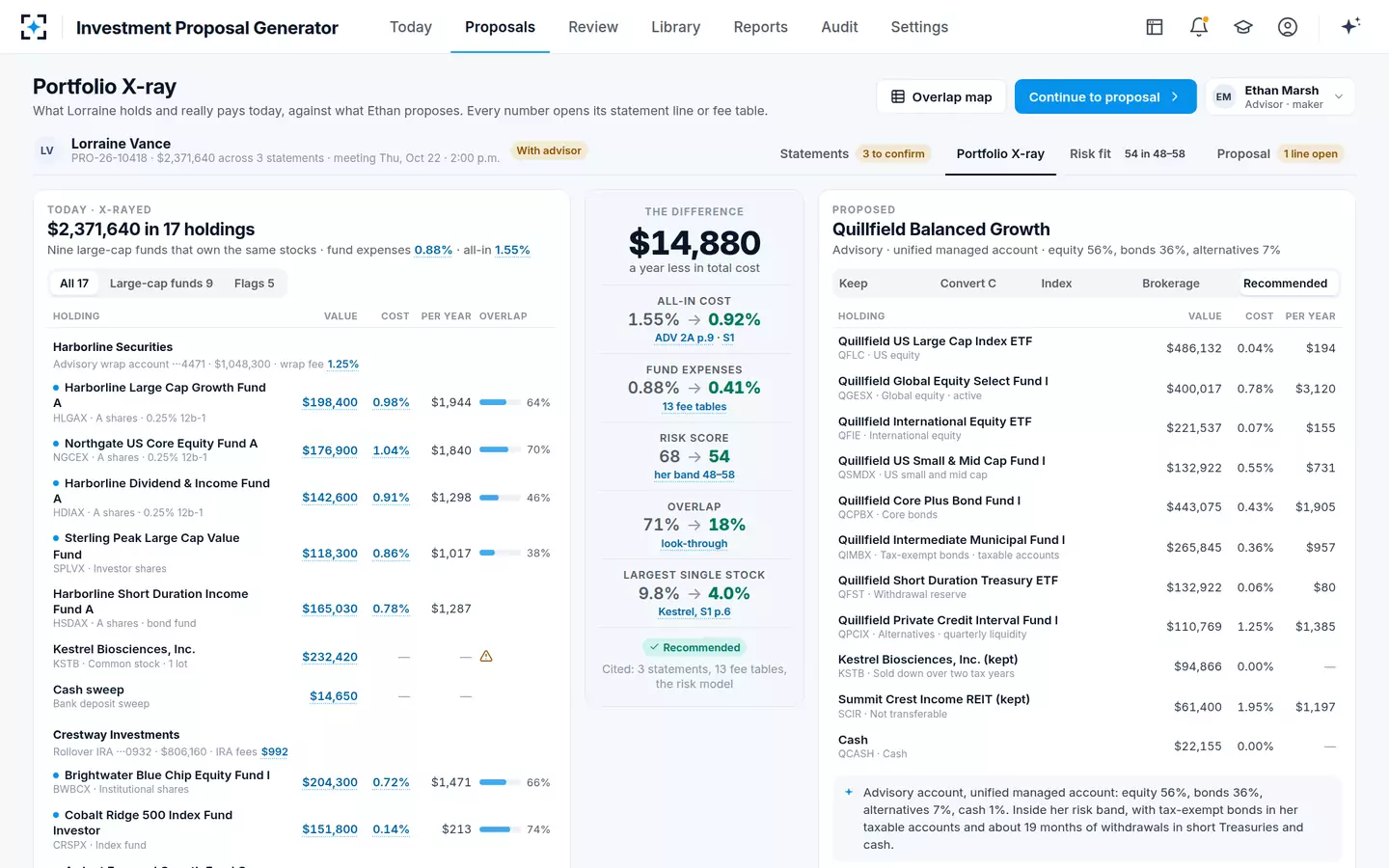Click the Harborline Securities account header

coord(113,347)
